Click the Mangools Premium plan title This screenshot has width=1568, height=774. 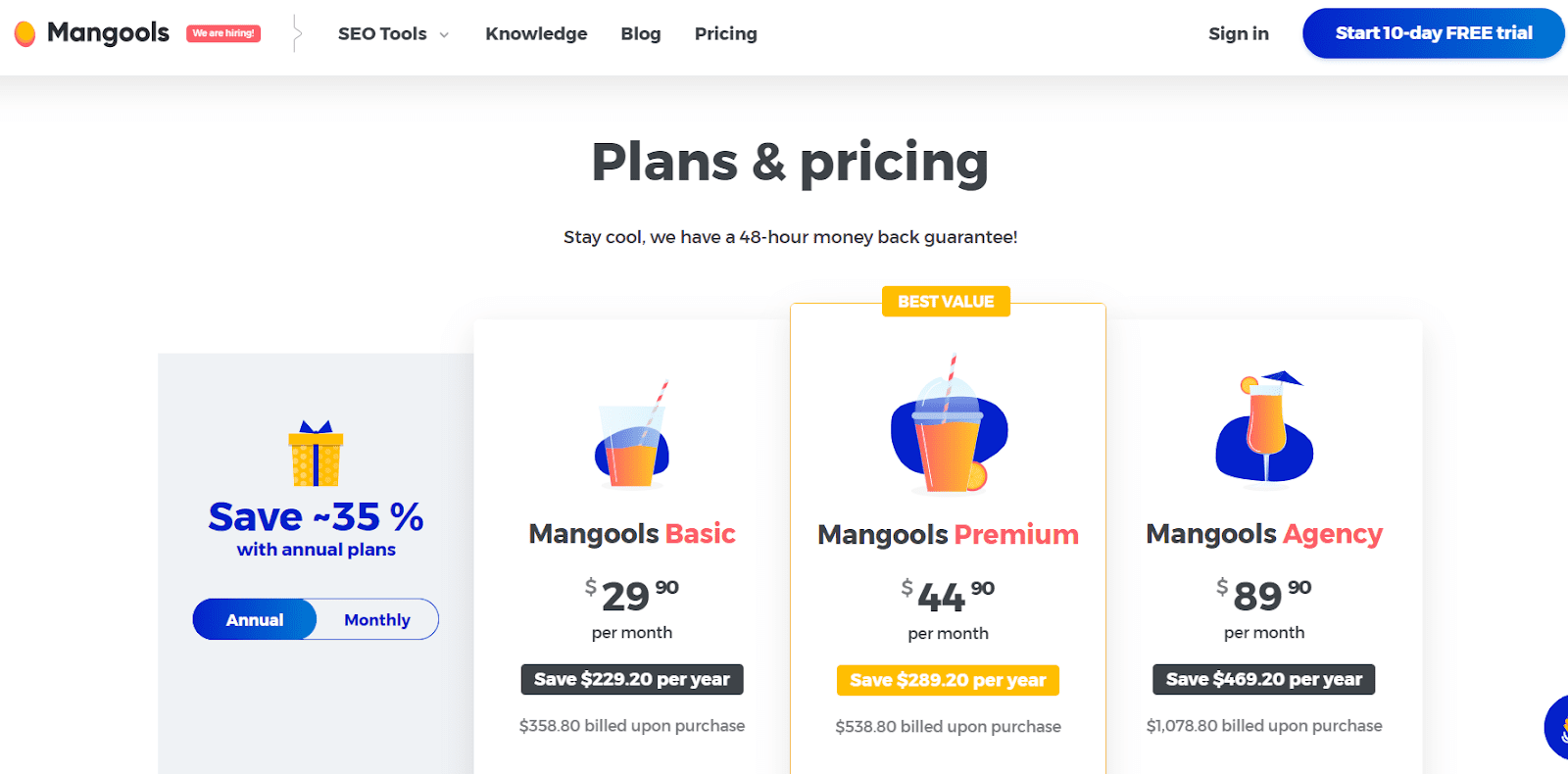(x=948, y=534)
